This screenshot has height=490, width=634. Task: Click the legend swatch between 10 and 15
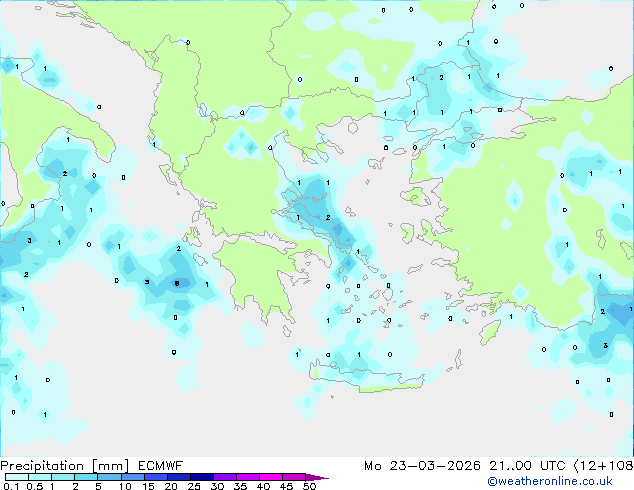pos(132,477)
